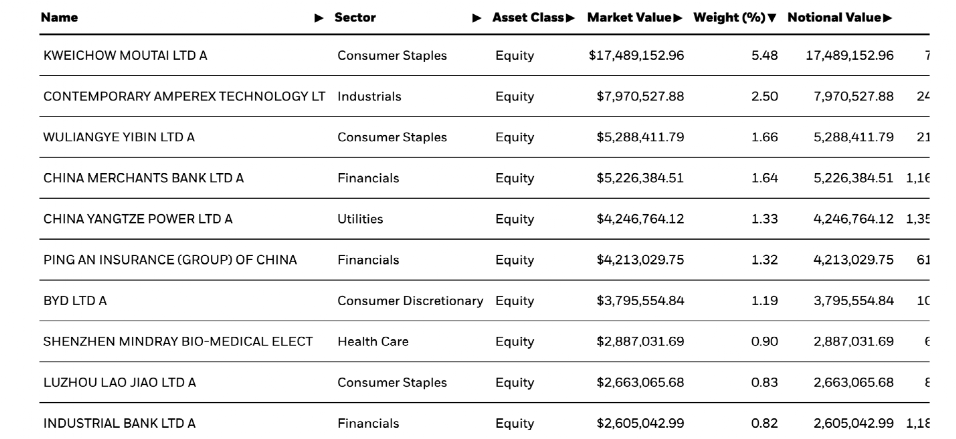The height and width of the screenshot is (439, 956).
Task: Click INDUSTRIAL BANK LTD A name
Action: click(x=119, y=423)
